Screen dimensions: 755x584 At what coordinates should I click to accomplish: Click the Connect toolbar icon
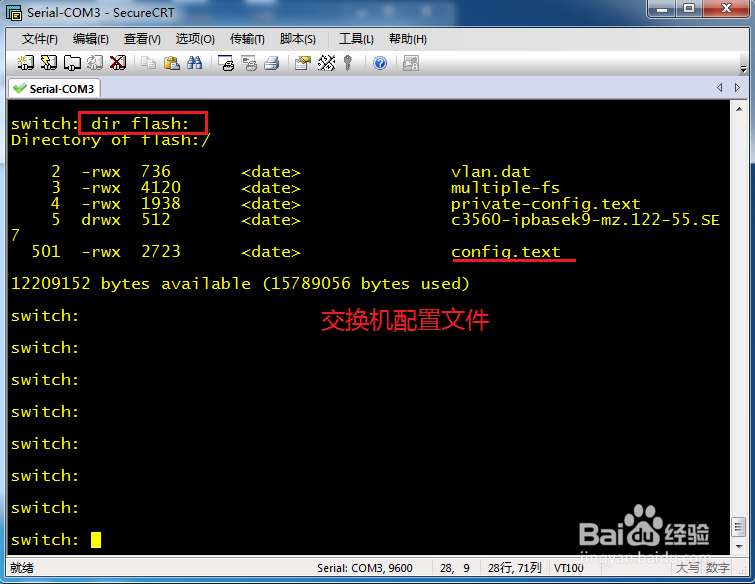click(x=26, y=63)
